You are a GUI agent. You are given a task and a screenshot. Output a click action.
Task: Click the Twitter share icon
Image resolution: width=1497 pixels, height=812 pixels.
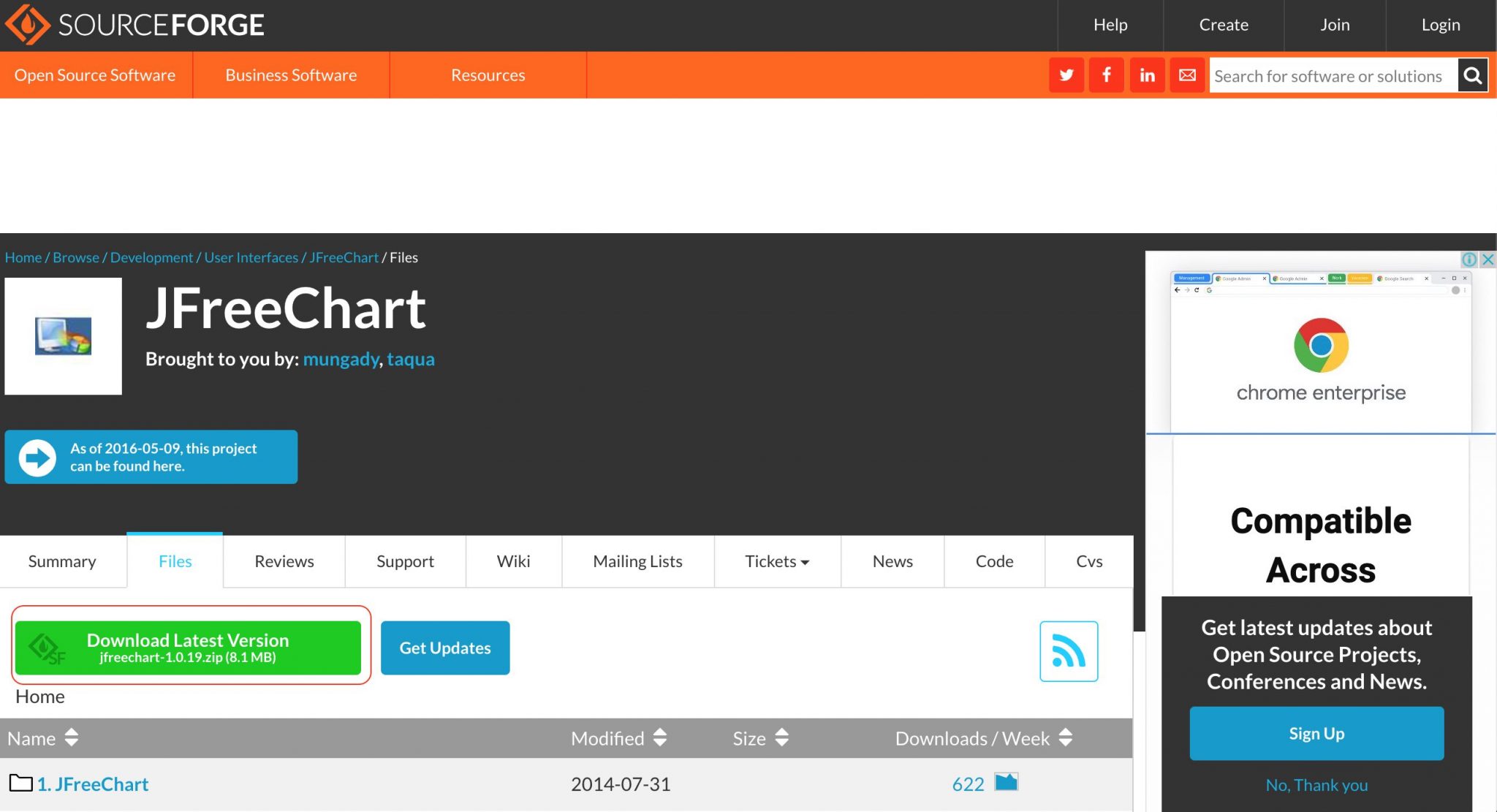[1066, 75]
